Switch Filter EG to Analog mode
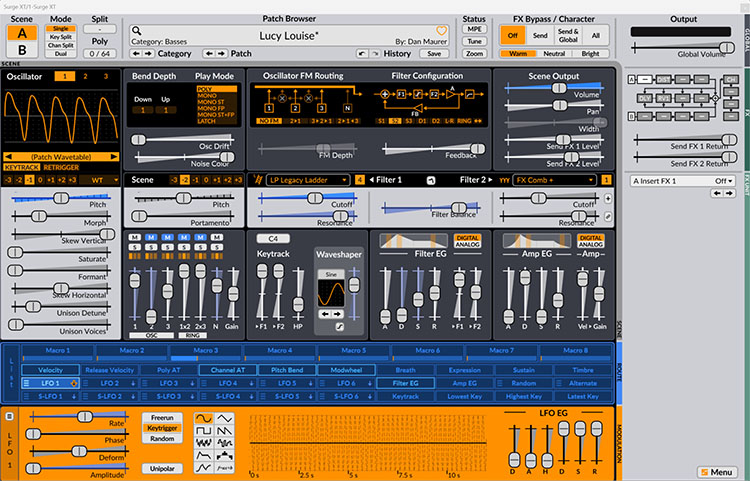Viewport: 750px width, 481px height. coord(467,244)
